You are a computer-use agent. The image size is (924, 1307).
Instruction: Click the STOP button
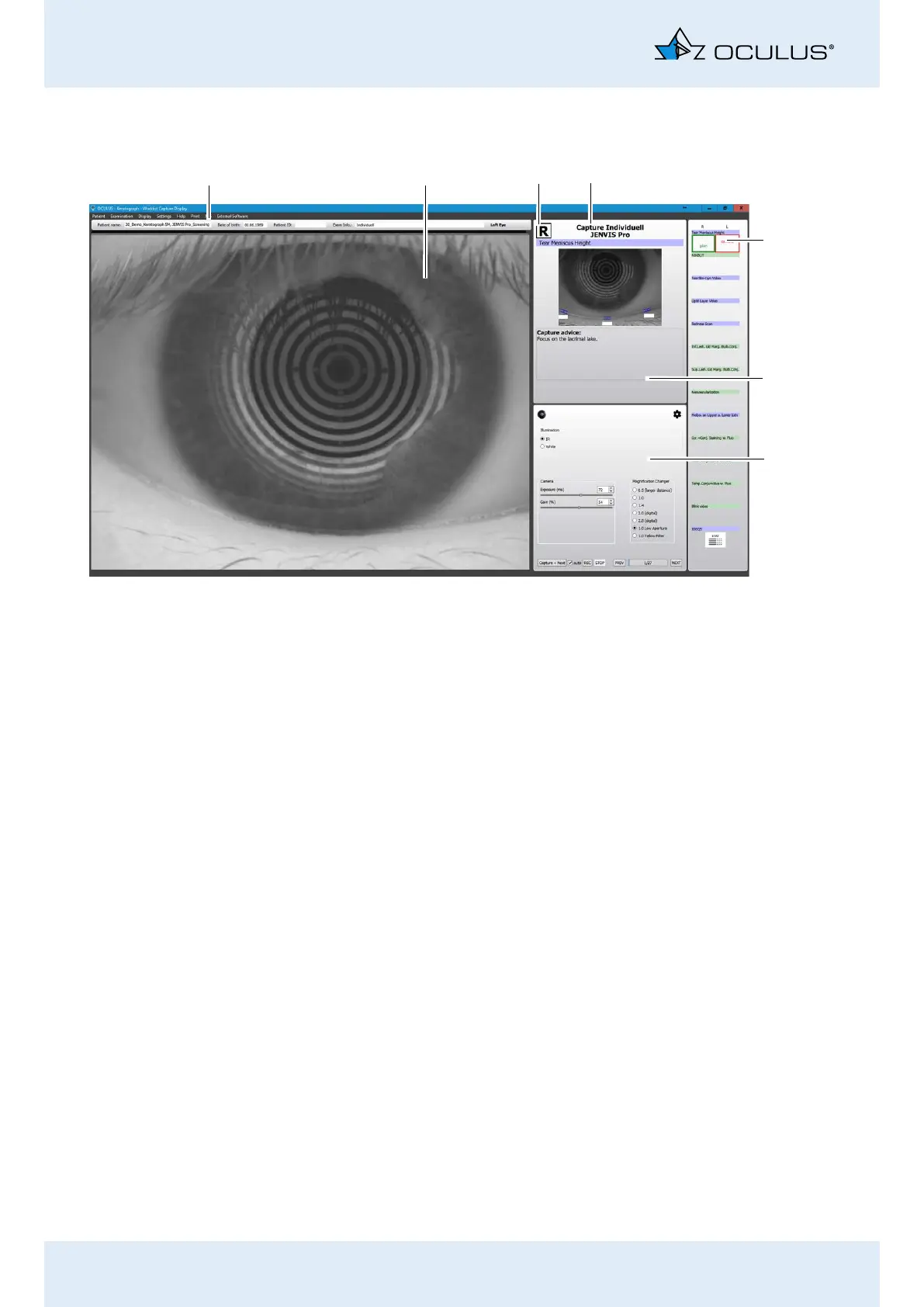[600, 563]
